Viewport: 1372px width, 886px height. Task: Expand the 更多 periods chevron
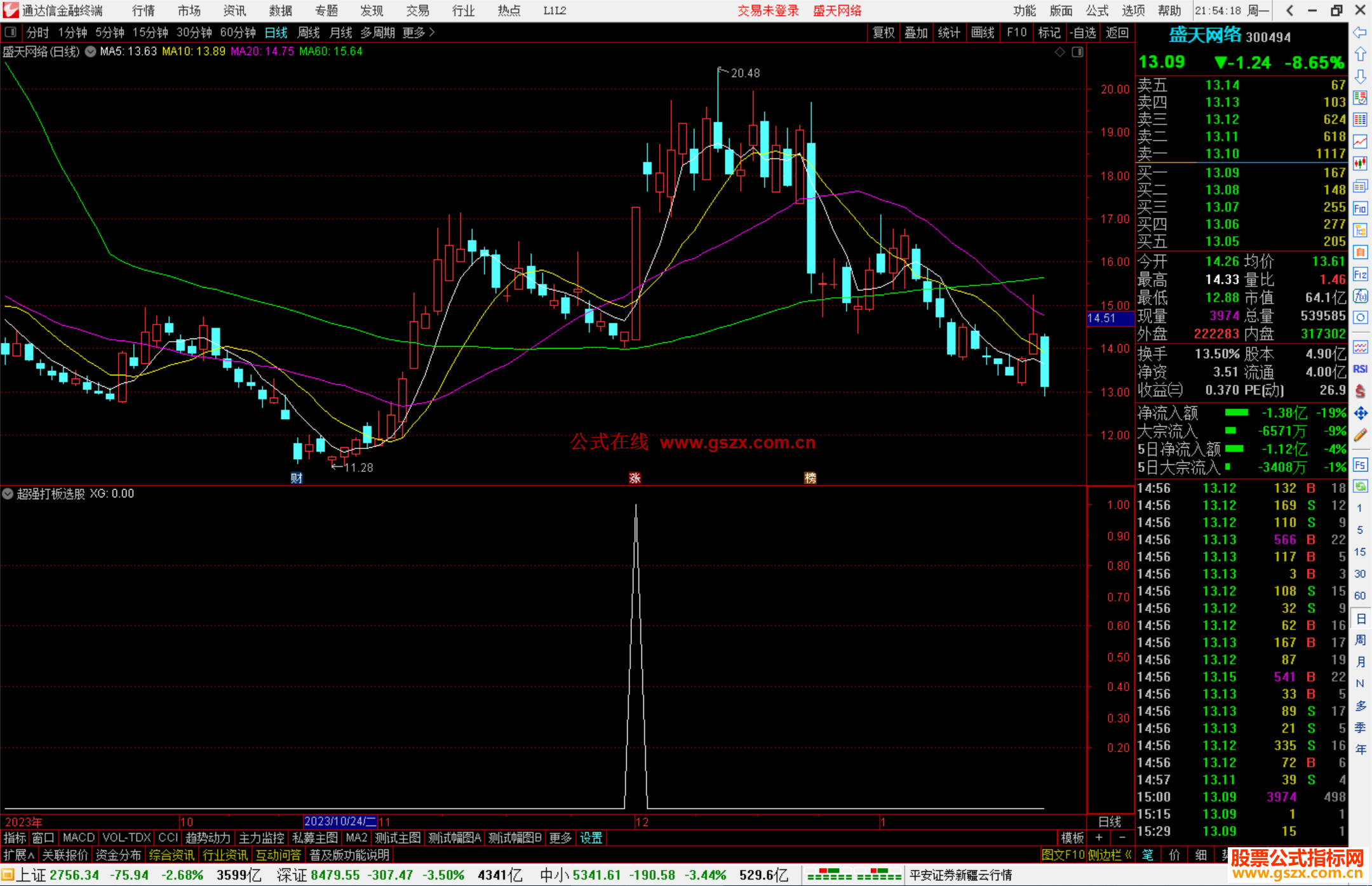(x=433, y=32)
